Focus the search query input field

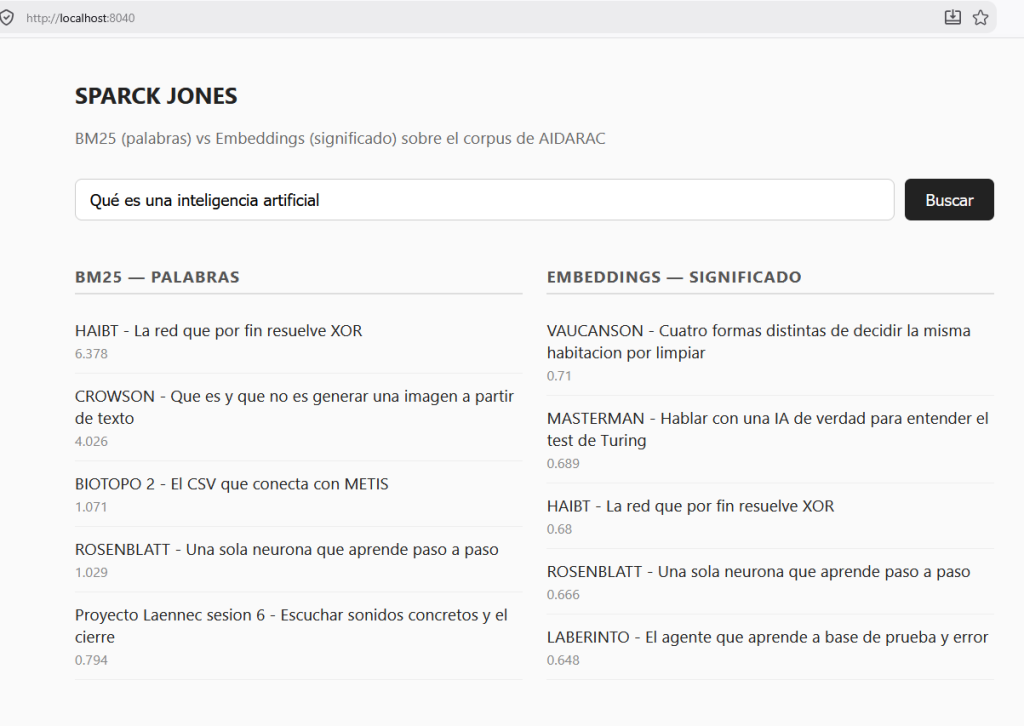click(x=485, y=200)
